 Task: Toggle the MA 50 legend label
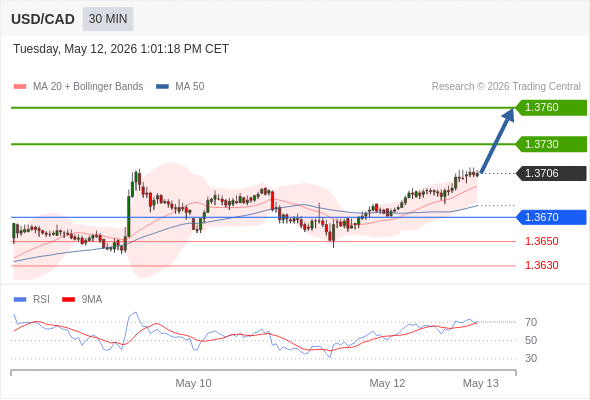tap(190, 87)
